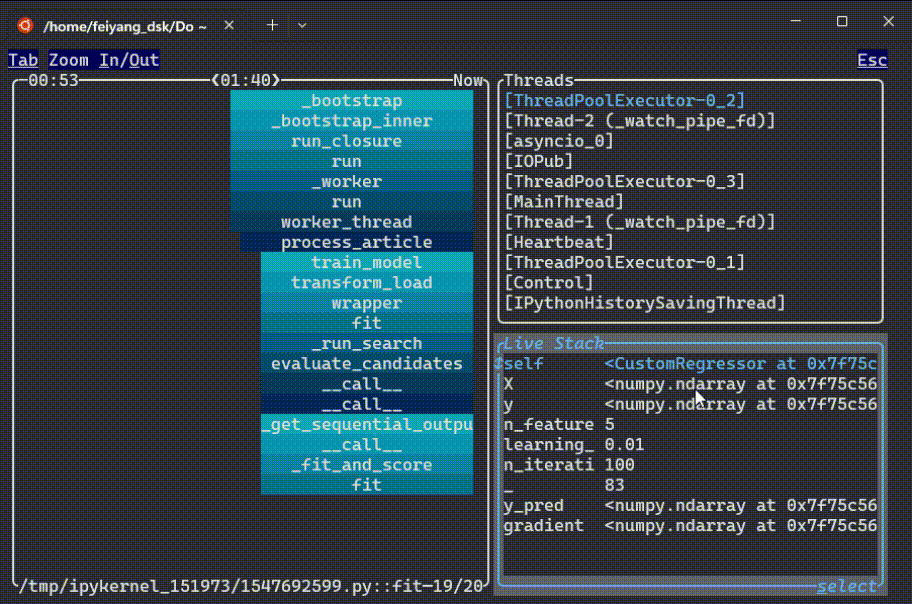Open the terminal profiles dropdown arrow
The width and height of the screenshot is (912, 604).
(x=302, y=26)
